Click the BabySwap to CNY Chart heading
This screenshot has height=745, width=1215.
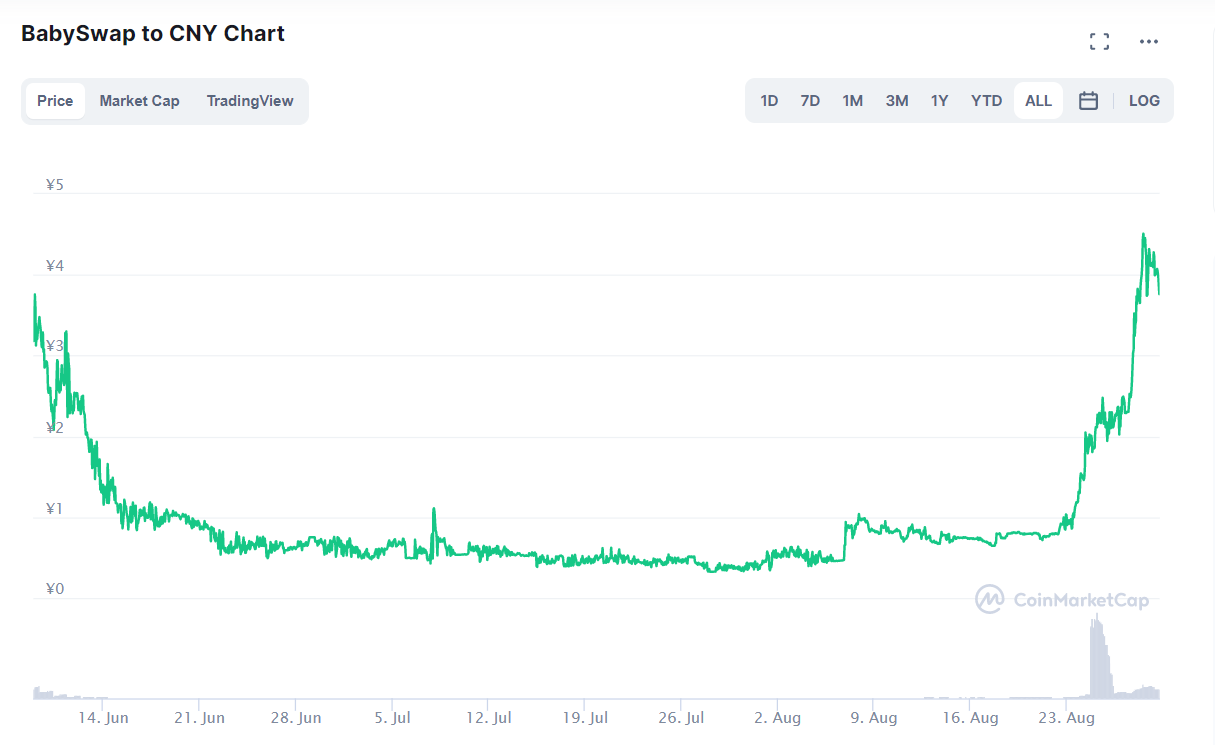[x=153, y=34]
